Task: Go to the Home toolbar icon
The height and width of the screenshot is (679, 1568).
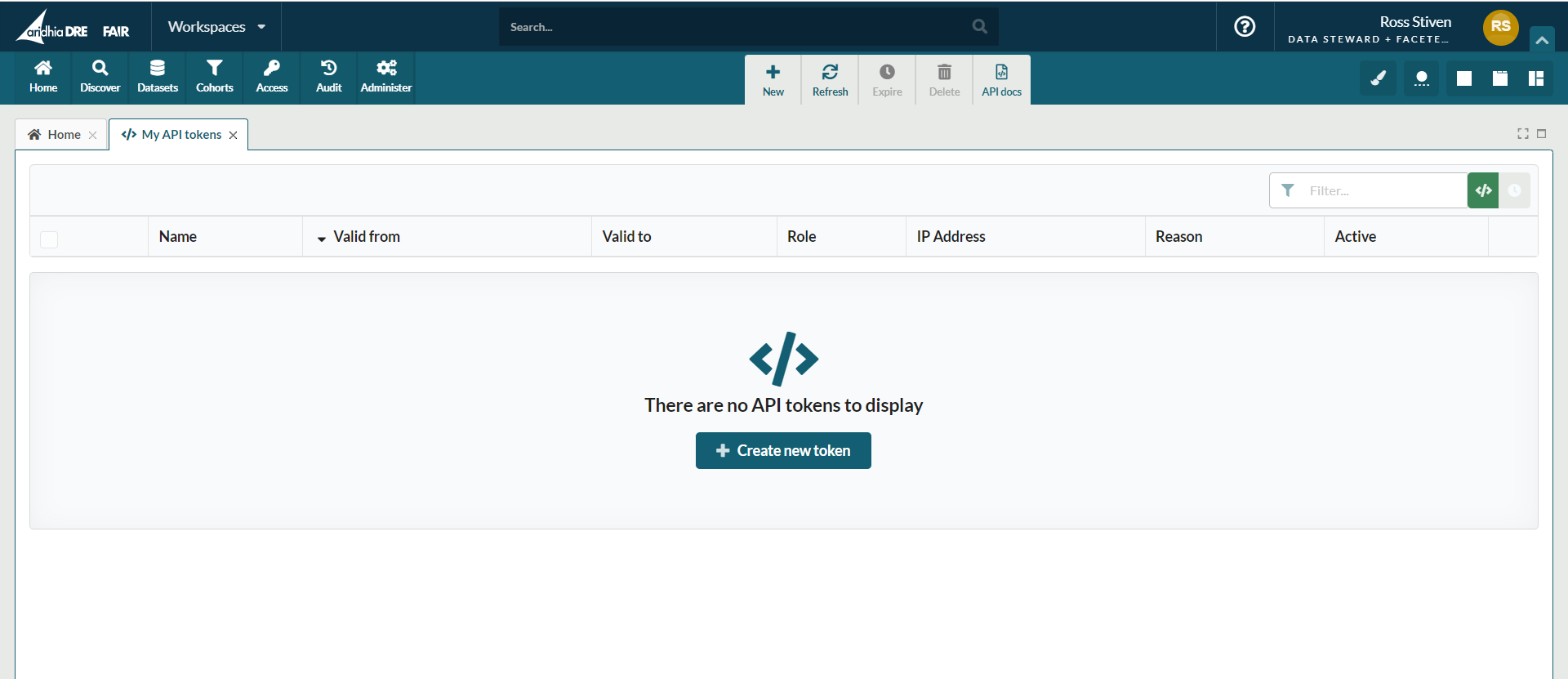Action: [x=43, y=78]
